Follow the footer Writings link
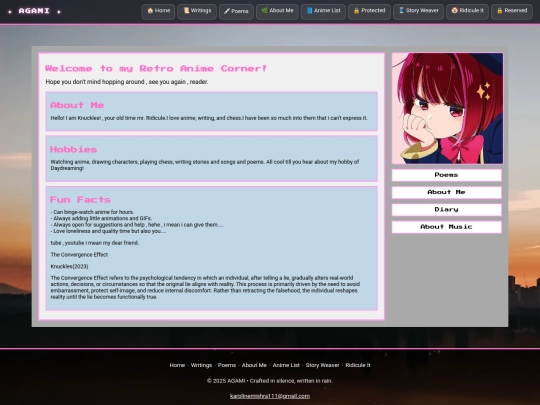Screen dimensions: 540x405 tap(201, 365)
